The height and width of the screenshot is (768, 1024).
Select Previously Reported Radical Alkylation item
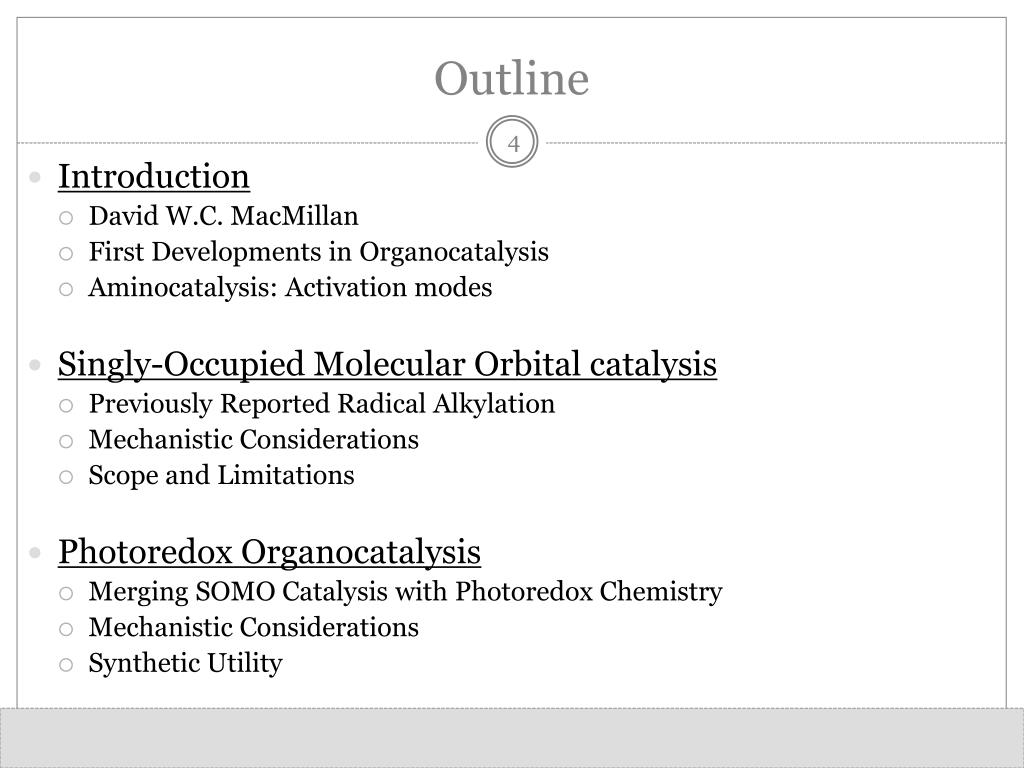(x=321, y=404)
